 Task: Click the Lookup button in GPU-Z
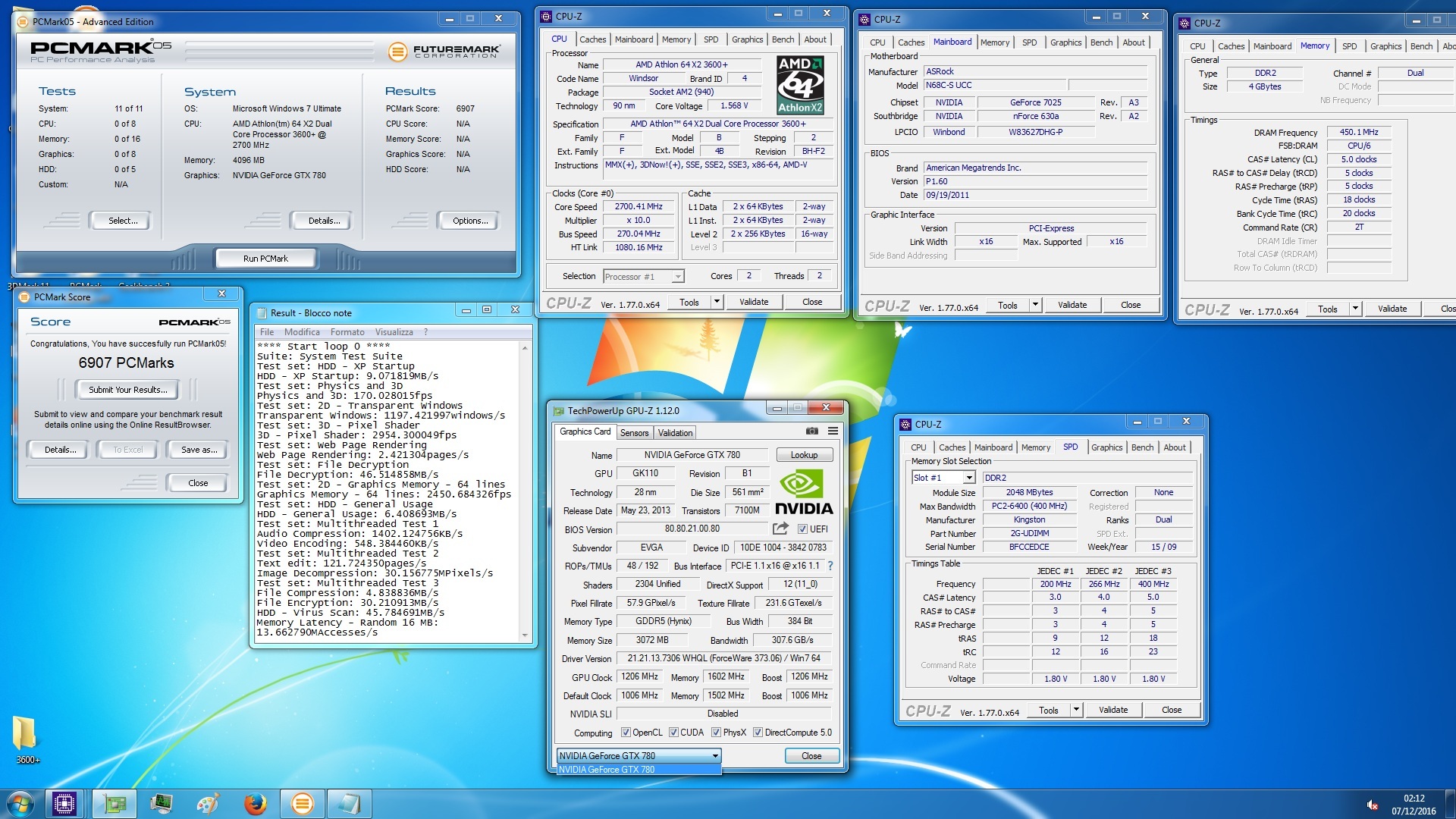tap(804, 455)
